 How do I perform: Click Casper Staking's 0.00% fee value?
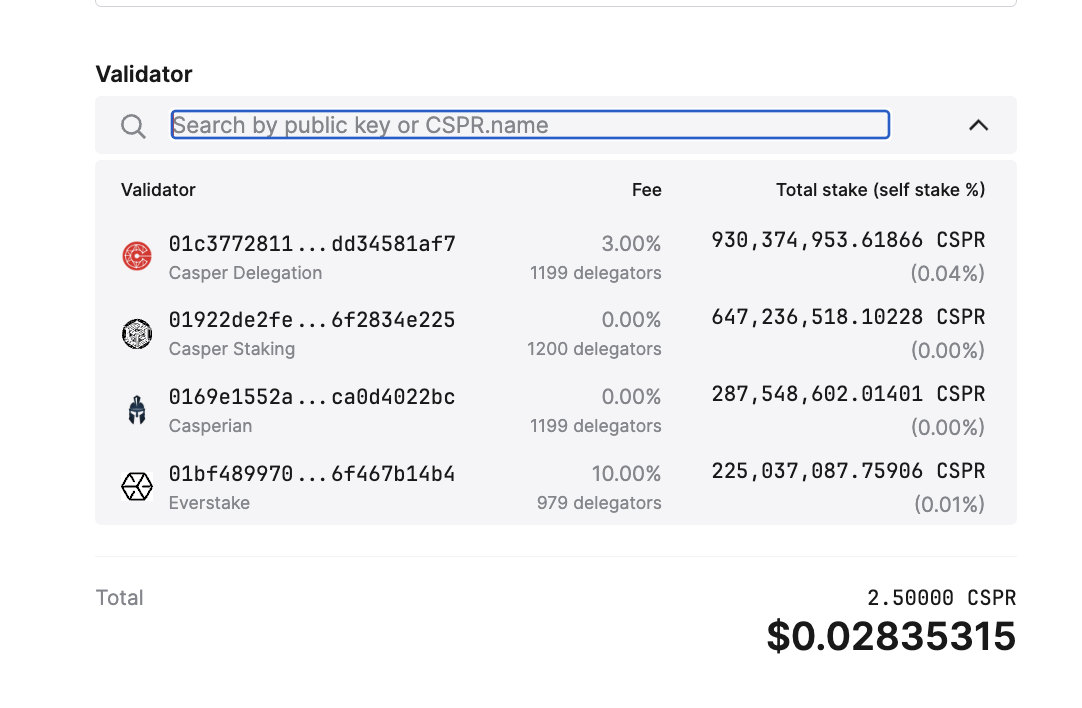[x=631, y=320]
